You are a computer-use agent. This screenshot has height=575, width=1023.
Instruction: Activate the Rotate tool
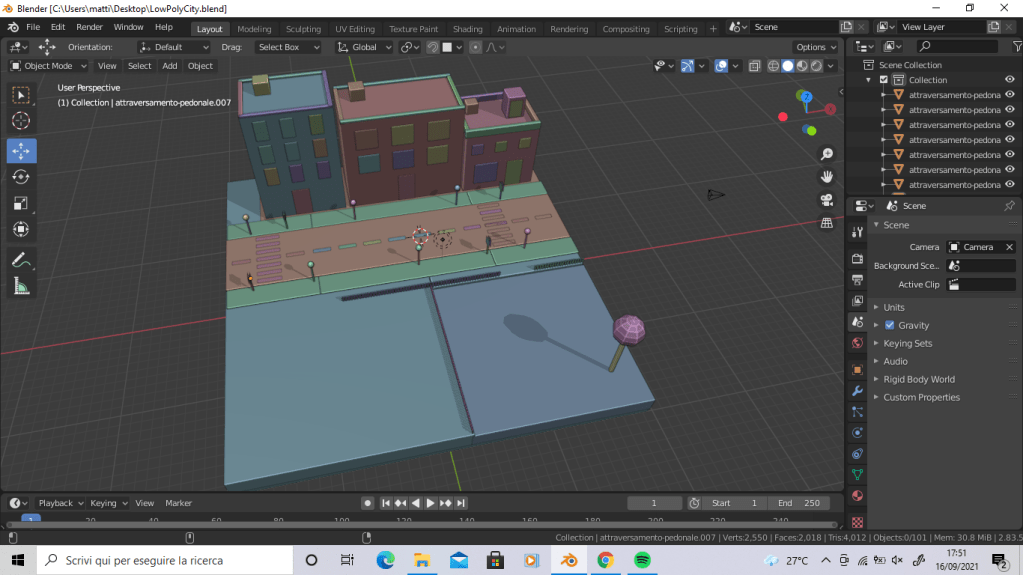[x=21, y=177]
